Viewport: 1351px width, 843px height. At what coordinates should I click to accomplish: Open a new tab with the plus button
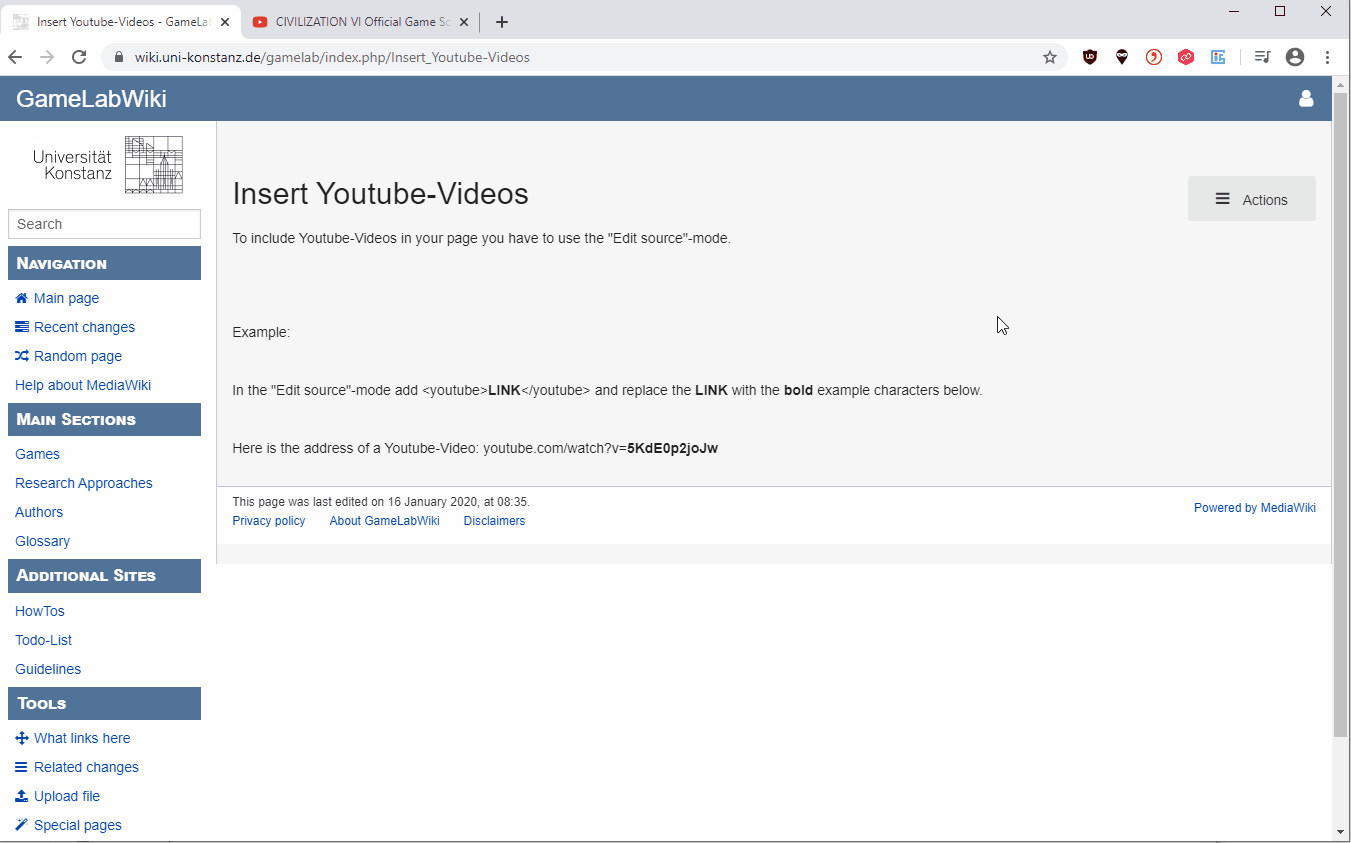click(x=502, y=22)
